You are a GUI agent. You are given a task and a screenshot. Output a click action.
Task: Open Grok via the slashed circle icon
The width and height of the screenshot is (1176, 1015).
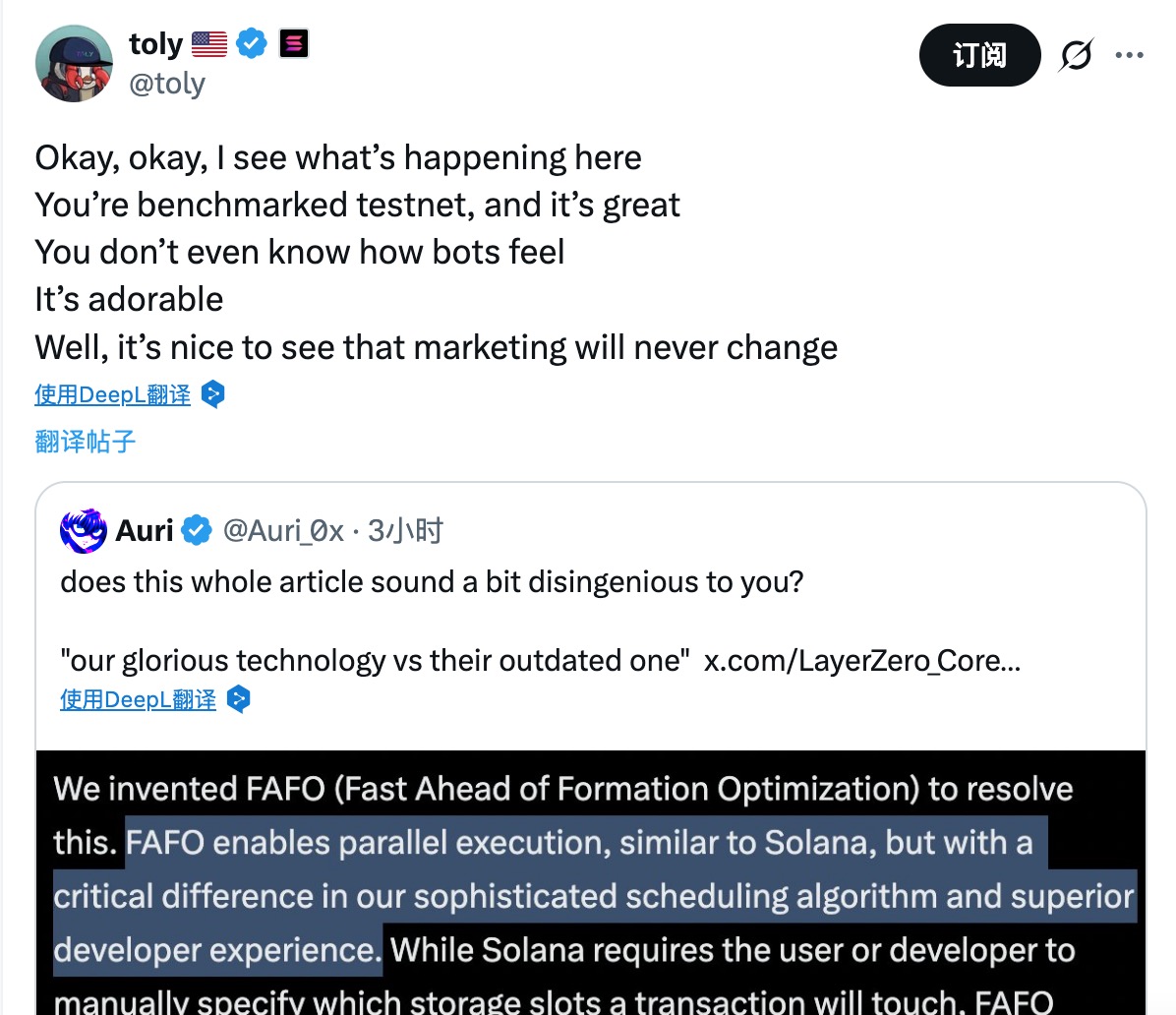tap(1076, 55)
